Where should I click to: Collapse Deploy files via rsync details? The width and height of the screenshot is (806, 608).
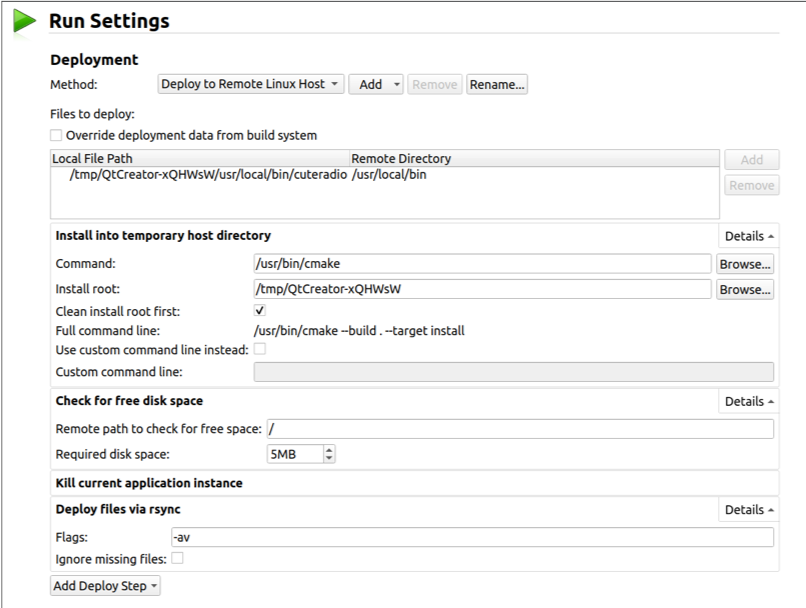pyautogui.click(x=748, y=510)
